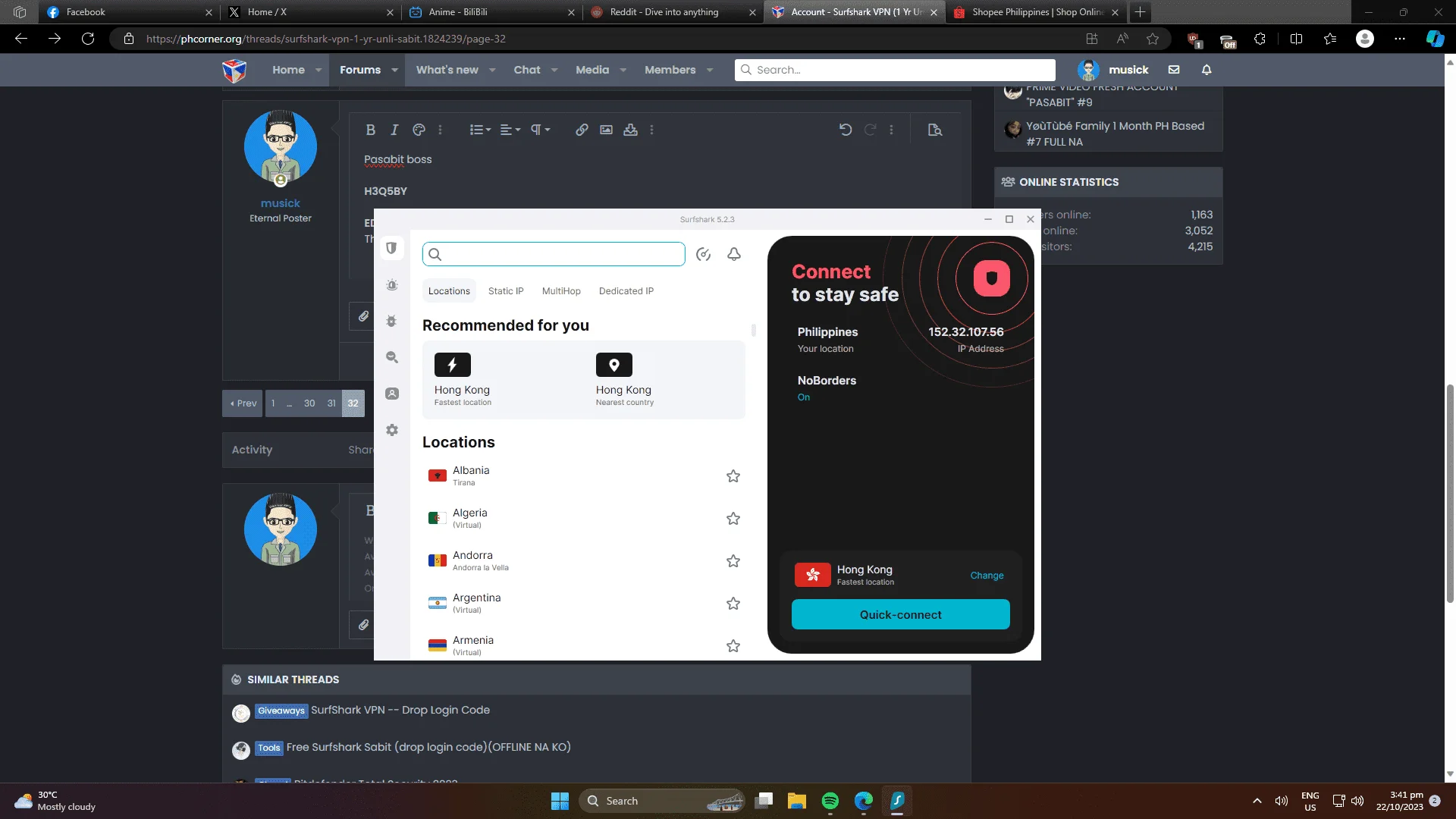Click Change next to Hong Kong

click(x=987, y=576)
